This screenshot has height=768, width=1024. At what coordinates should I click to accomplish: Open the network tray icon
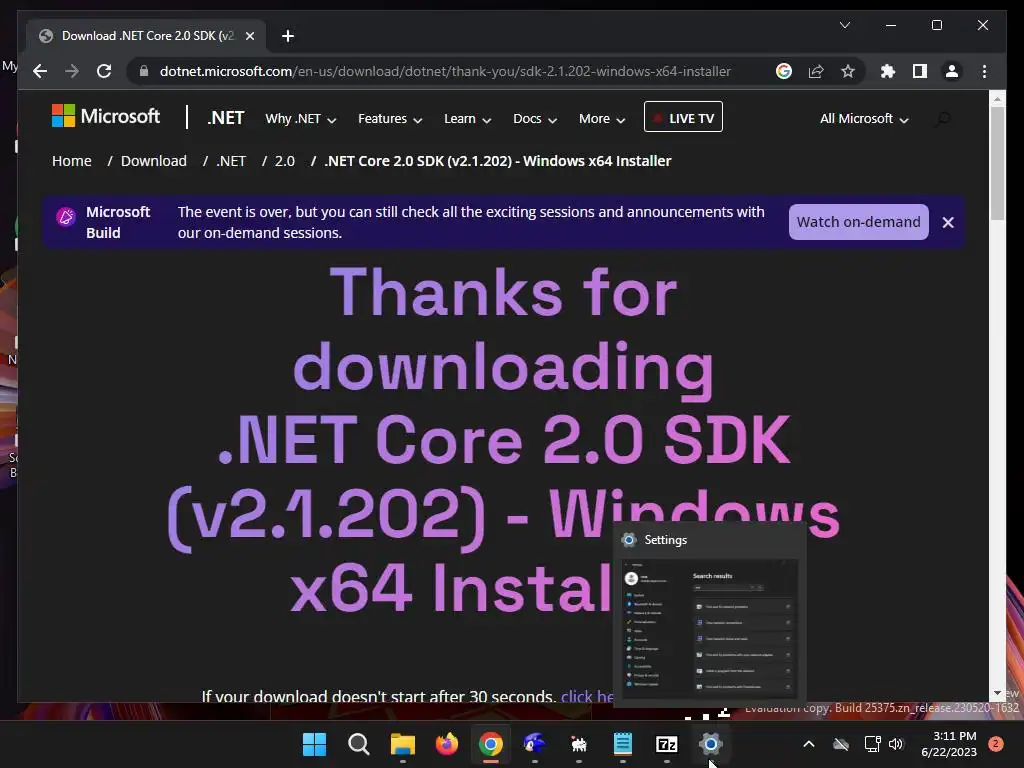point(872,744)
